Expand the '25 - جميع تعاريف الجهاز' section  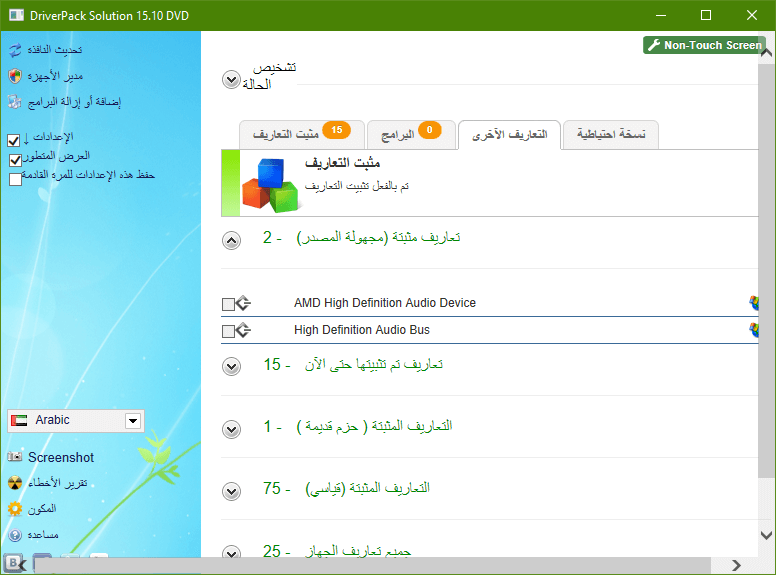[231, 551]
